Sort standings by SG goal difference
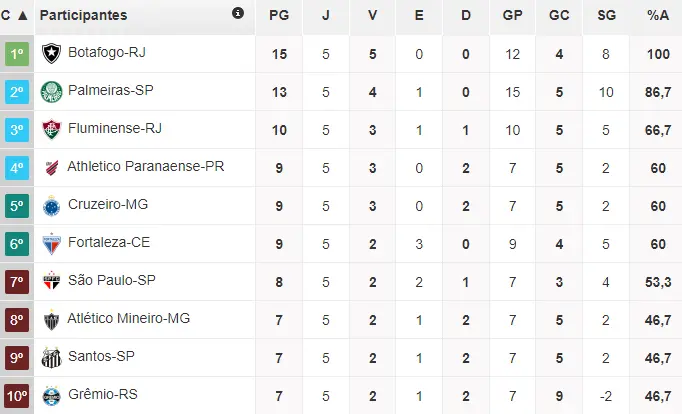682x414 pixels. click(x=606, y=16)
